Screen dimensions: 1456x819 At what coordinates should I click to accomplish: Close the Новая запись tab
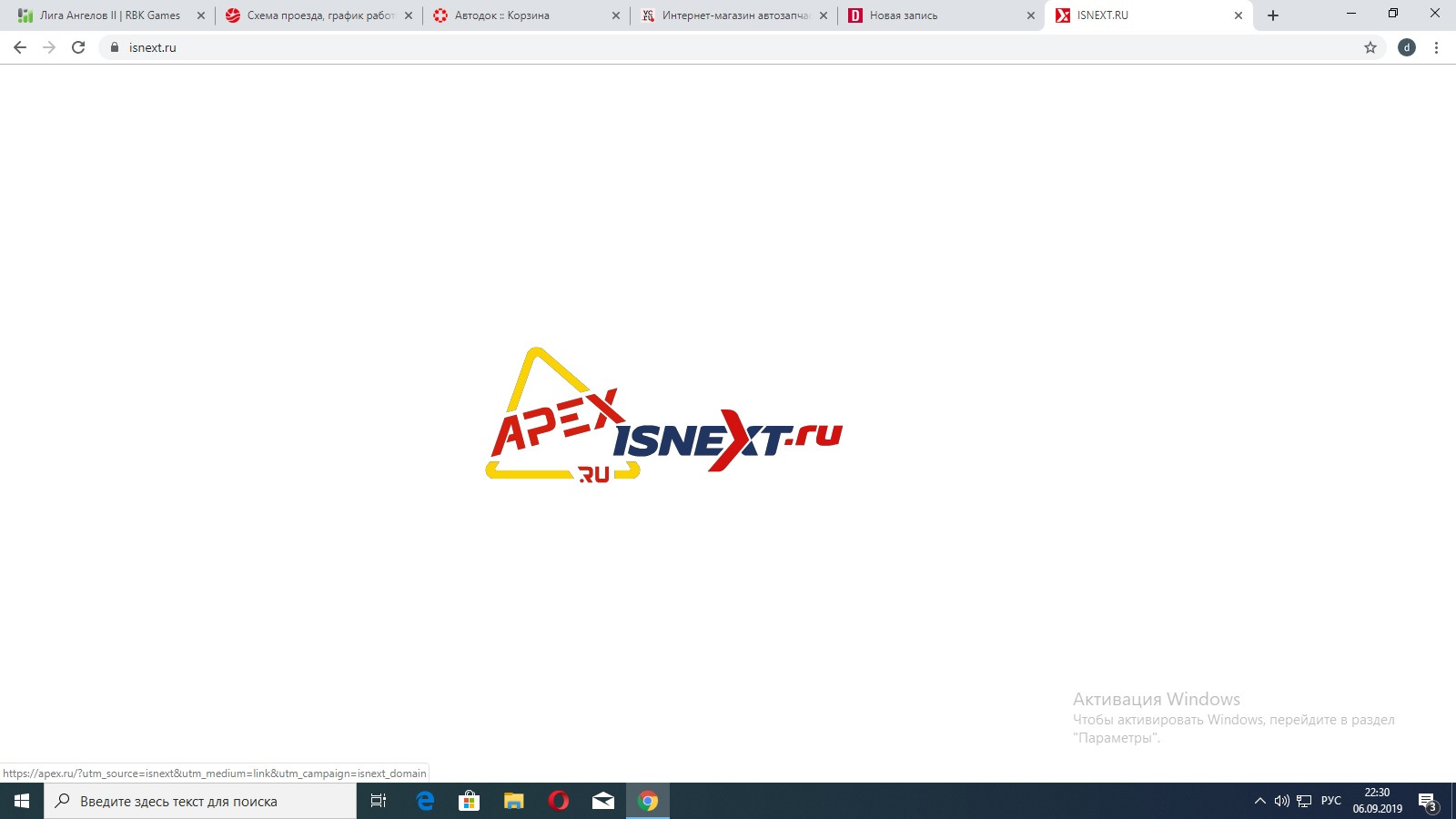[x=1031, y=15]
